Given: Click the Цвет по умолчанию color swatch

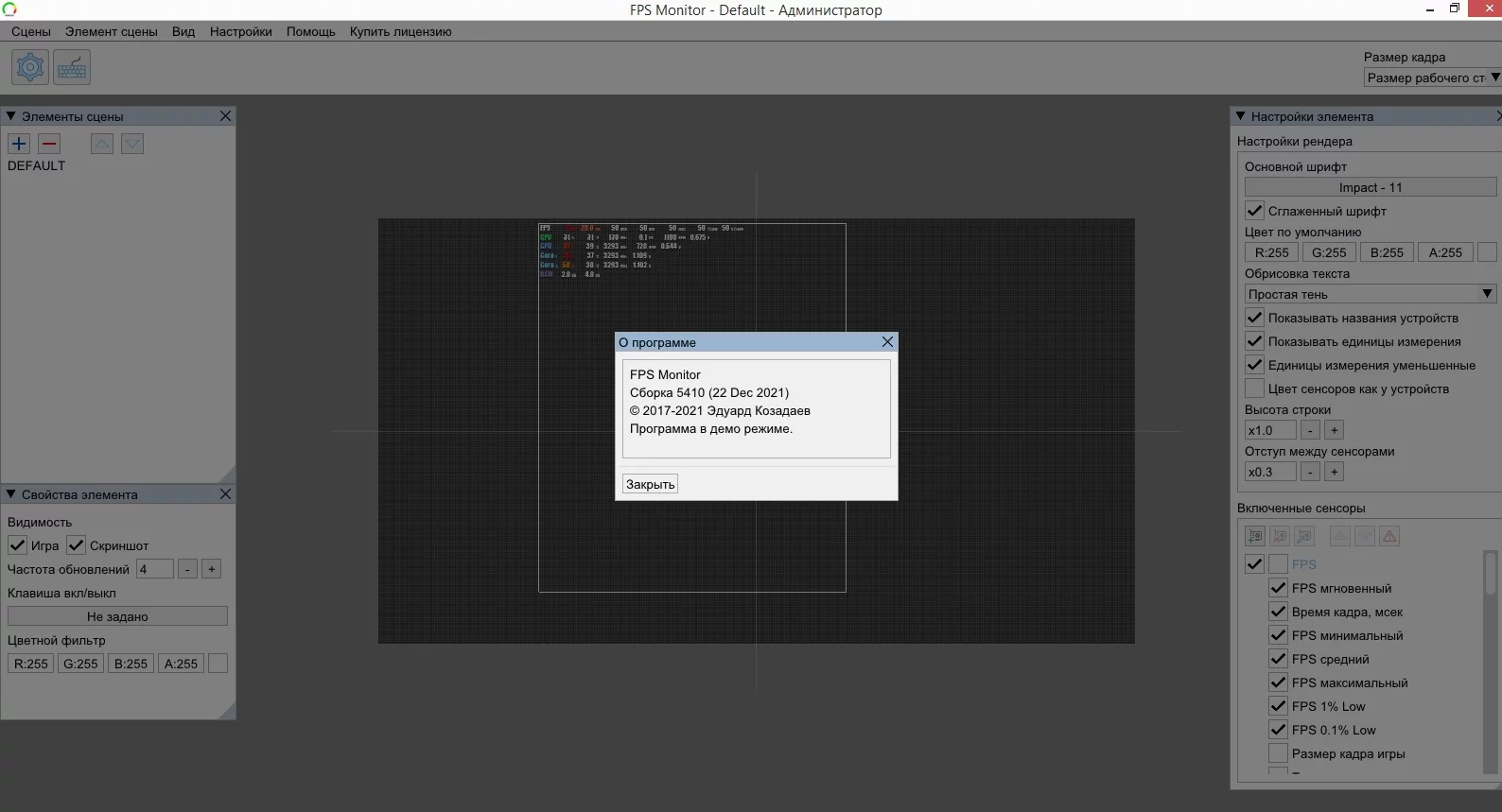Looking at the screenshot, I should [x=1487, y=252].
